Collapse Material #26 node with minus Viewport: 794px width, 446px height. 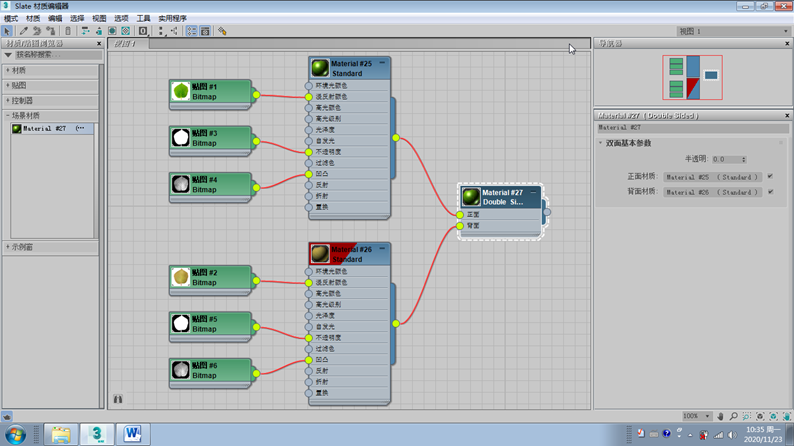[382, 249]
